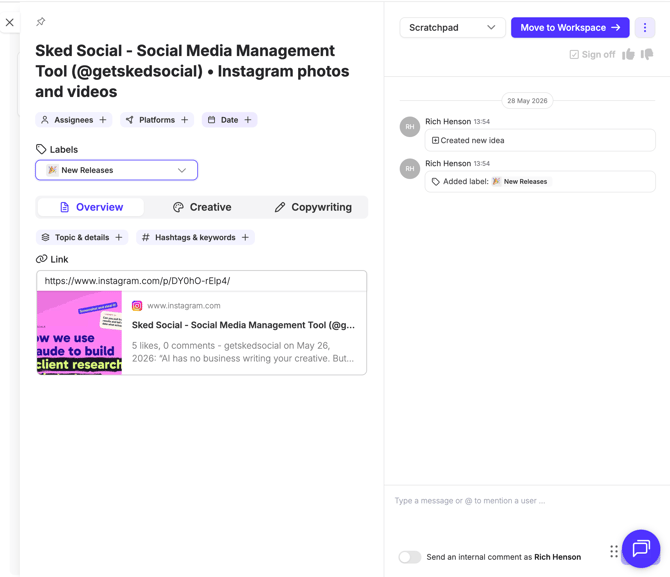This screenshot has height=577, width=670.
Task: Add a platform using the Platforms plus
Action: point(185,120)
